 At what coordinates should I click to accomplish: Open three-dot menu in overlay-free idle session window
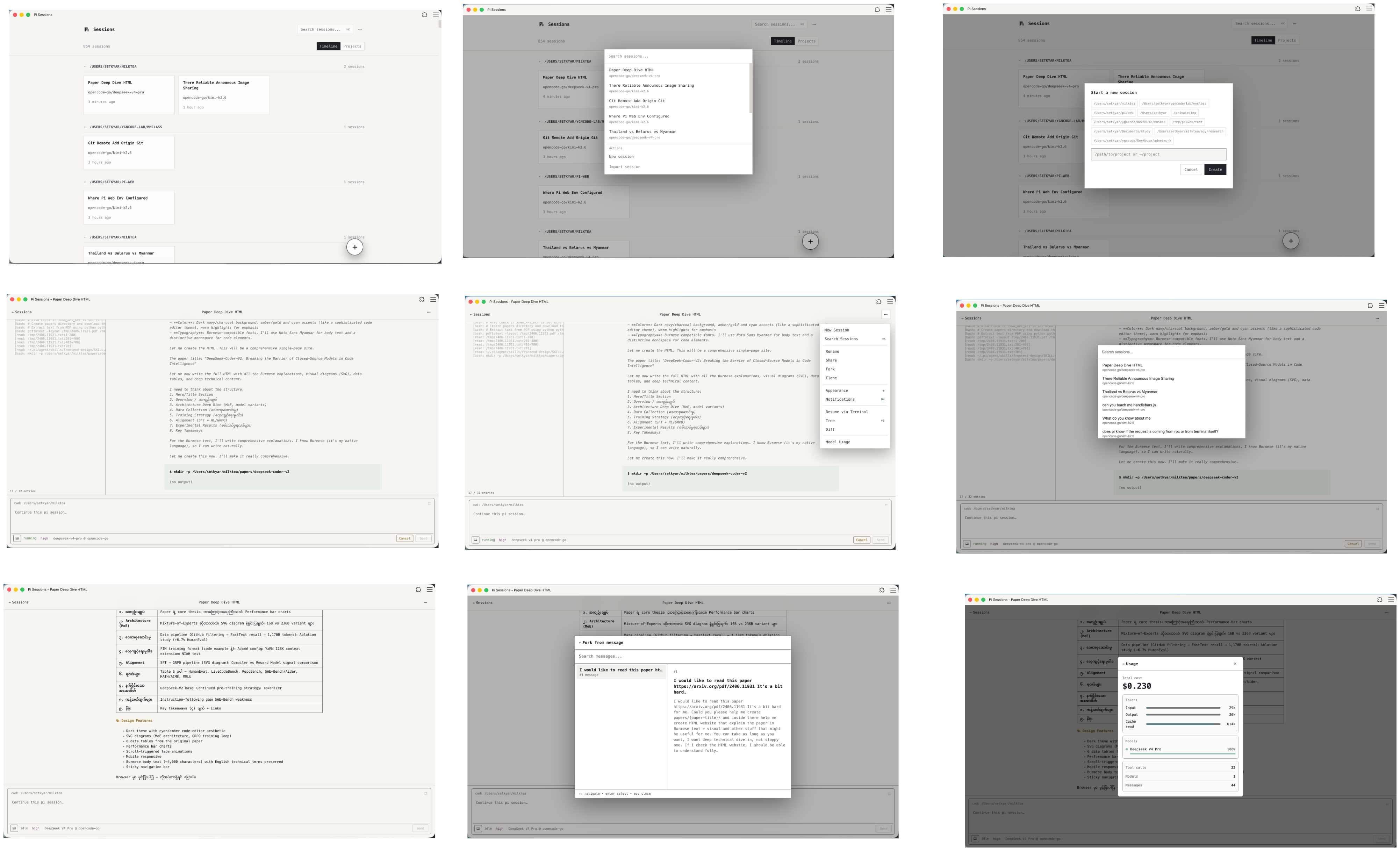(425, 602)
